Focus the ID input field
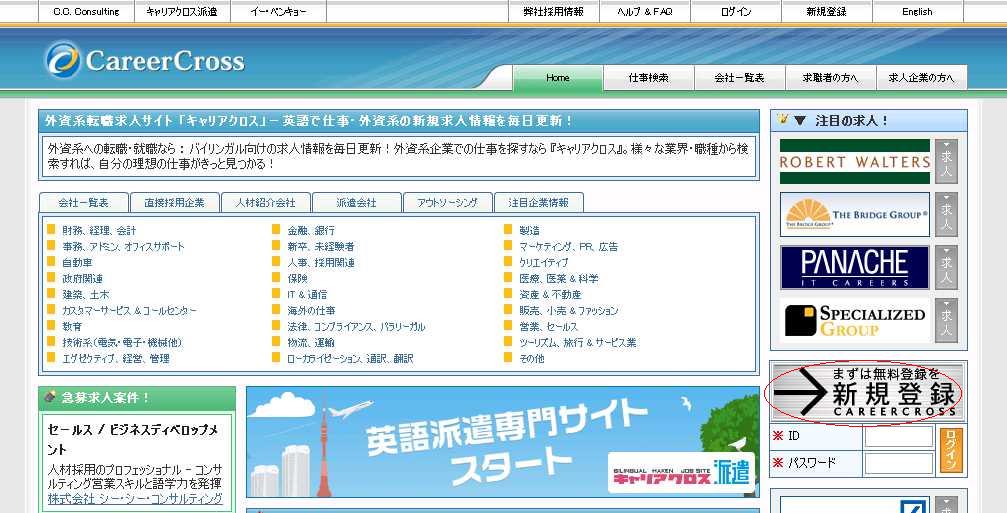The height and width of the screenshot is (513, 1007). tap(898, 437)
